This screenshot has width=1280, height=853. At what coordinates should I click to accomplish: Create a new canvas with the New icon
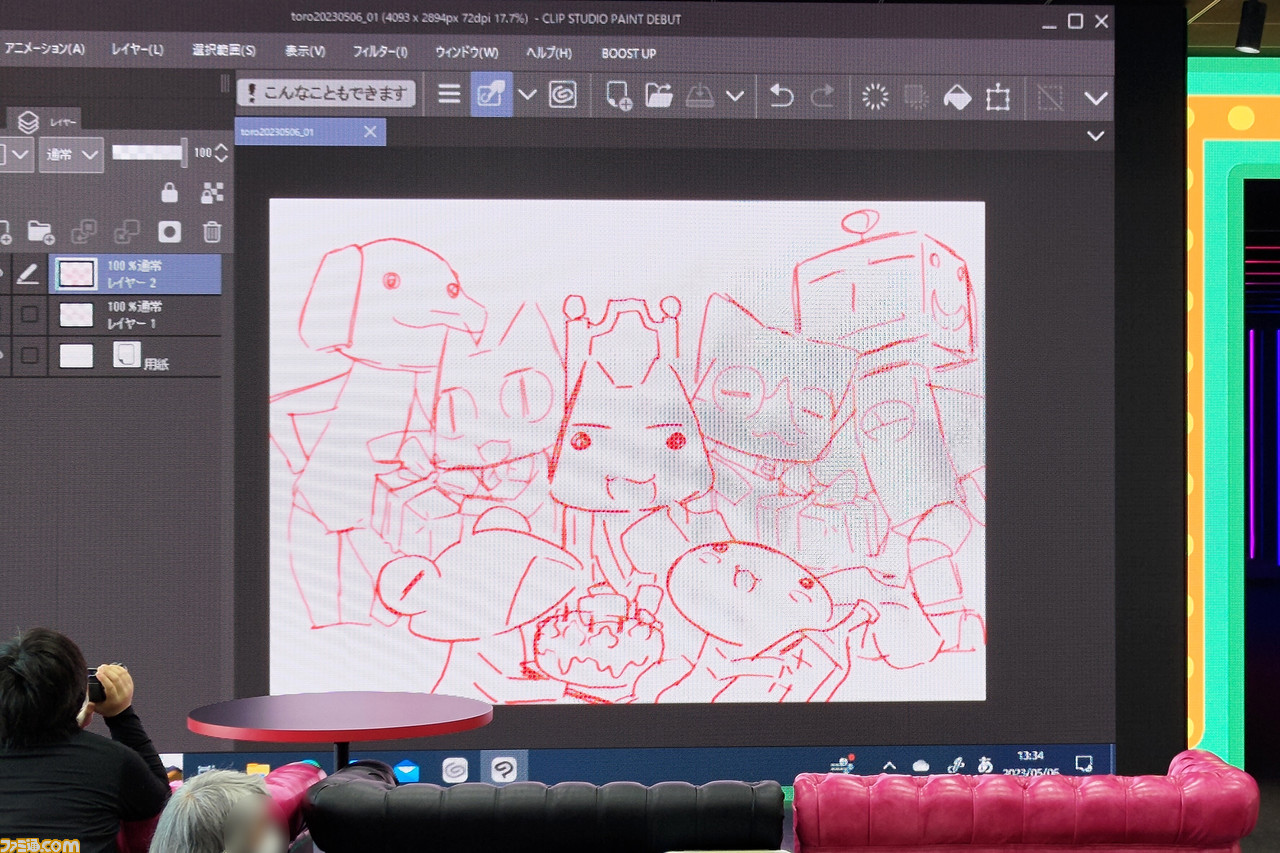(x=618, y=96)
